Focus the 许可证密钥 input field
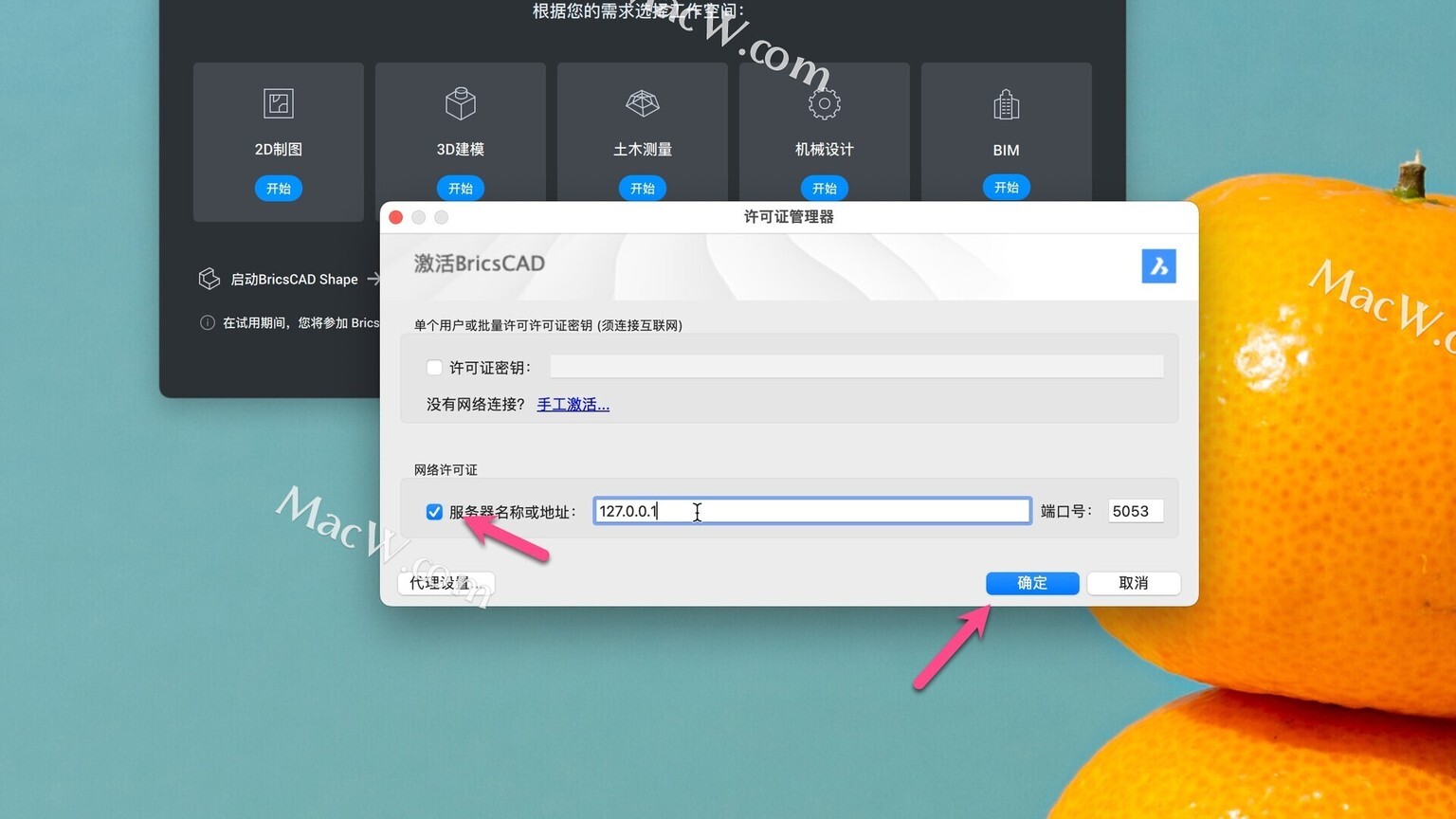Image resolution: width=1456 pixels, height=819 pixels. [857, 367]
